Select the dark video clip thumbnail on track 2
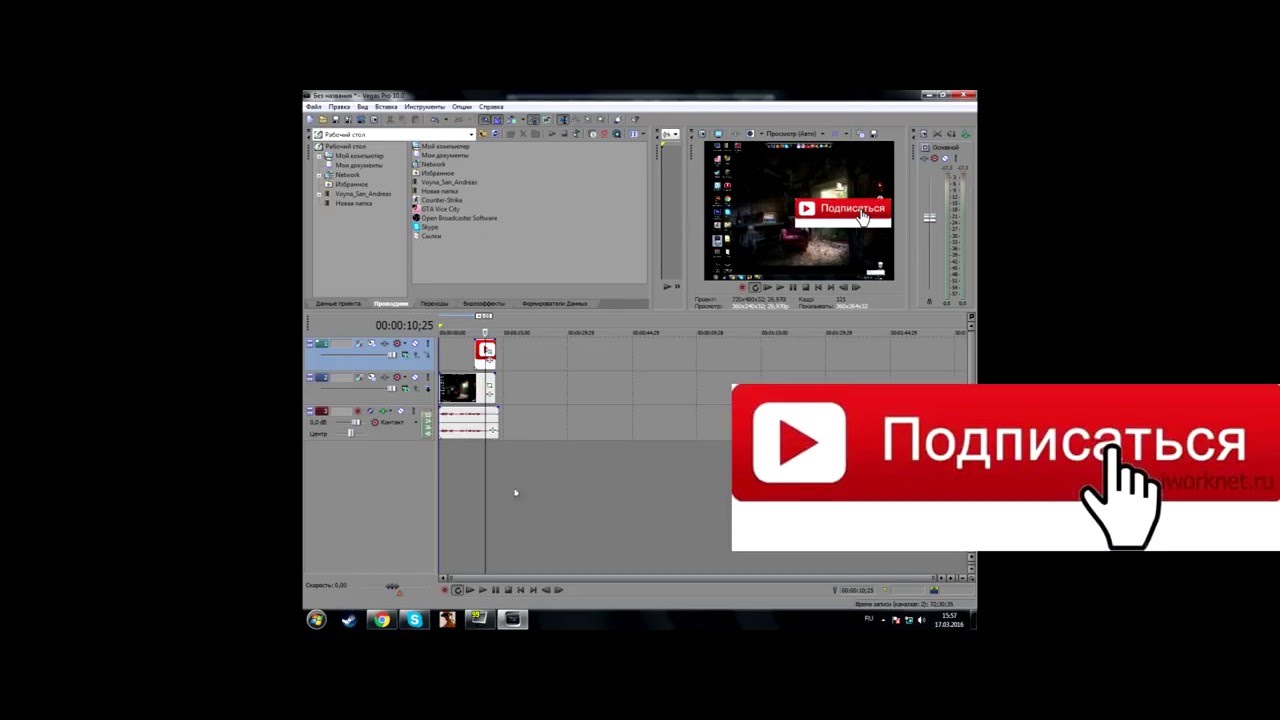Screen dimensions: 1280x720 click(x=458, y=388)
